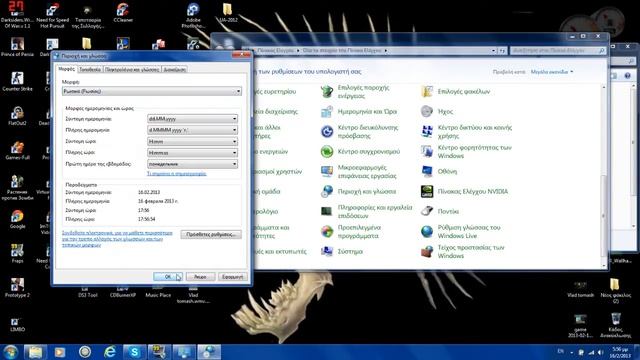Open the NVIDIA Control Panel icon
This screenshot has height=360, width=640.
point(427,191)
